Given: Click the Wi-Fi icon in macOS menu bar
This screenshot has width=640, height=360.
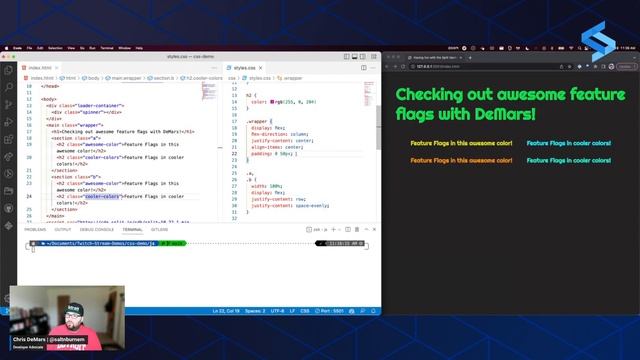Looking at the screenshot, I should 571,48.
